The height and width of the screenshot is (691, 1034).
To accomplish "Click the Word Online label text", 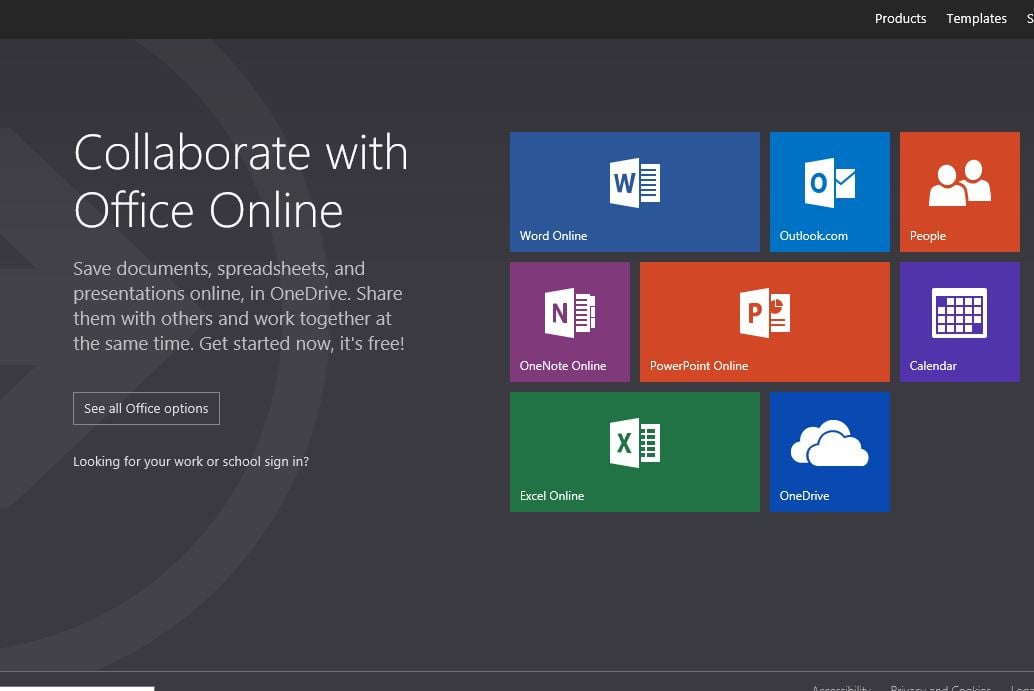I will 553,235.
